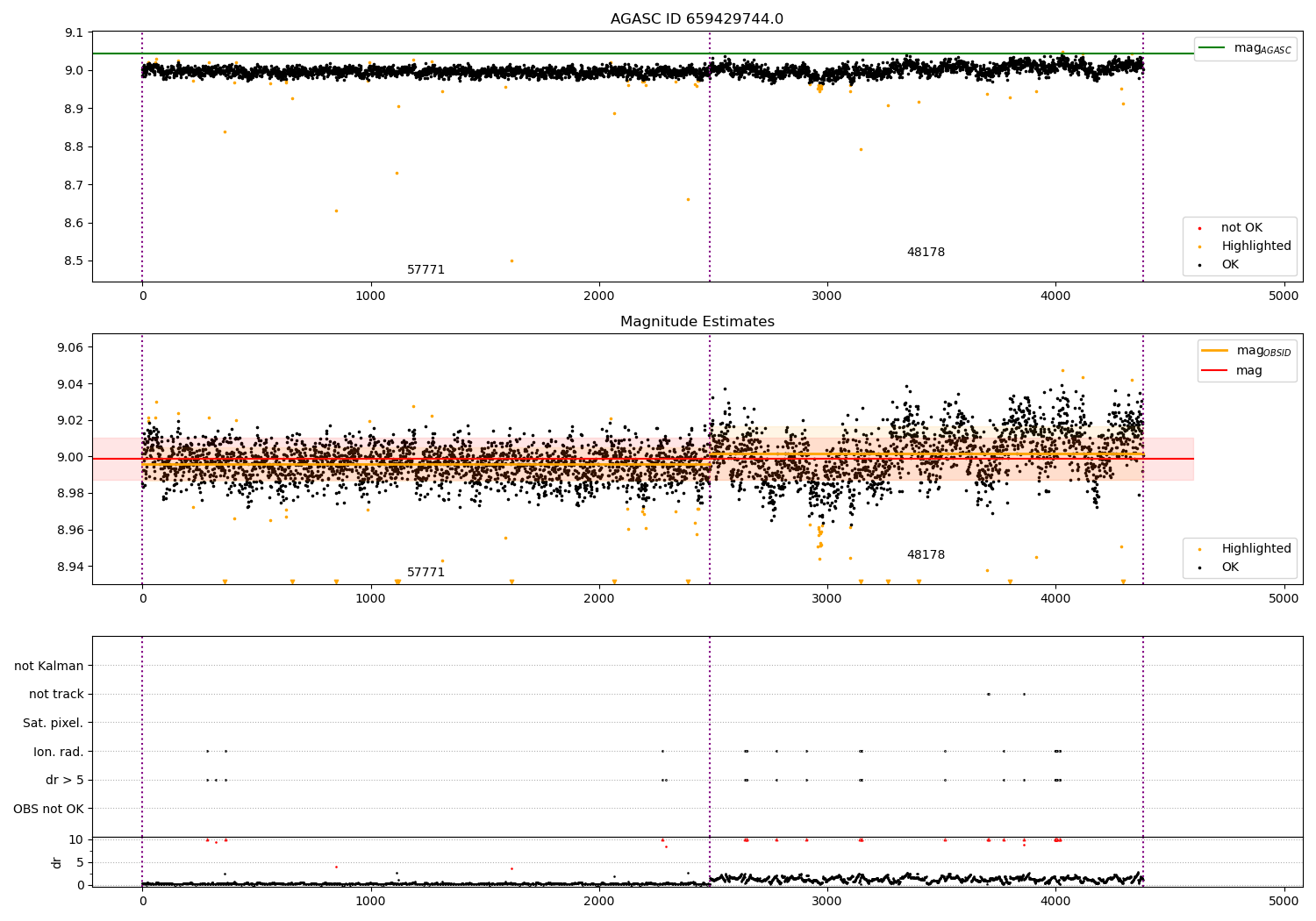1316x921 pixels.
Task: Click the 9.00 y-axis tick label
Action: click(x=71, y=458)
